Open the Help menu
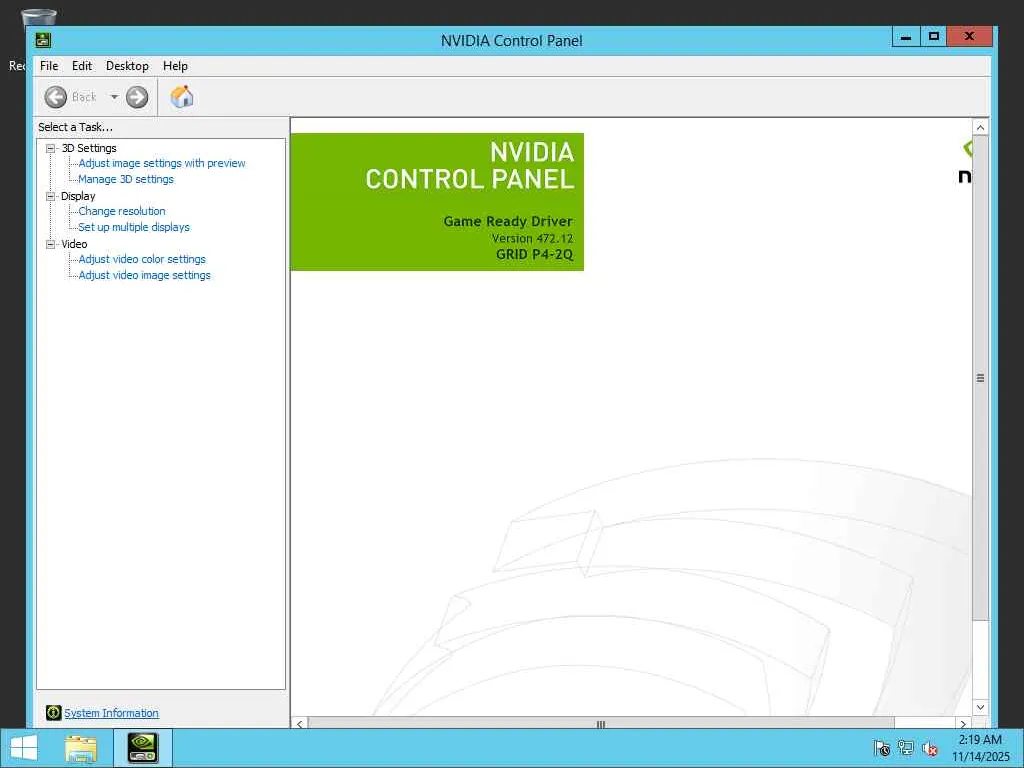The image size is (1024, 768). pyautogui.click(x=175, y=66)
